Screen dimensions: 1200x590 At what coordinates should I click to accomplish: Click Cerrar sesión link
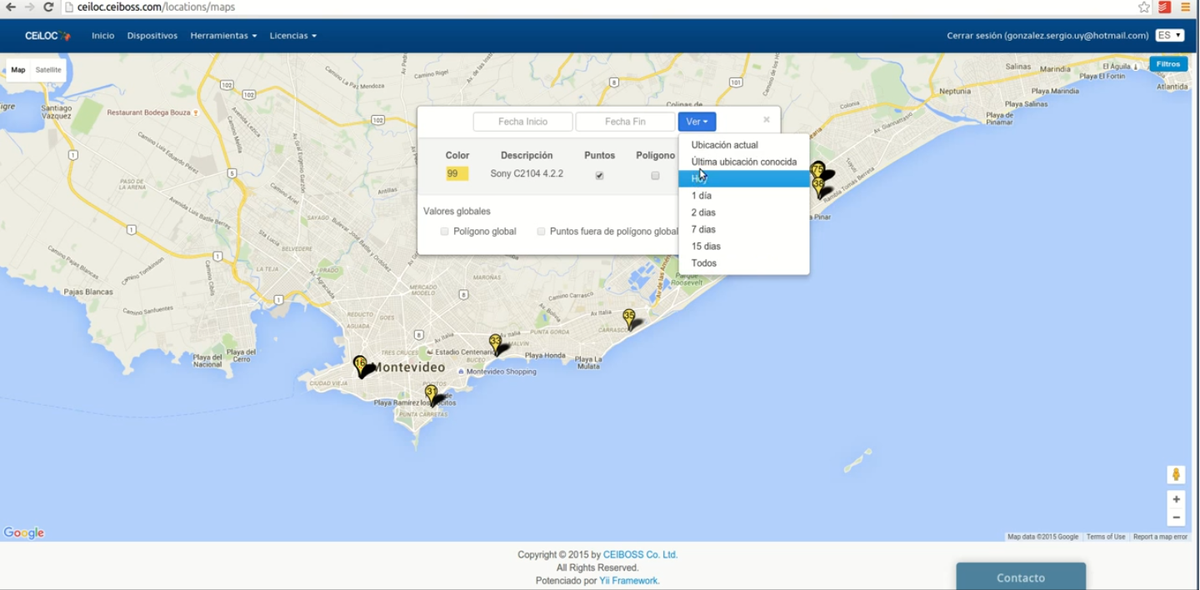point(1047,35)
